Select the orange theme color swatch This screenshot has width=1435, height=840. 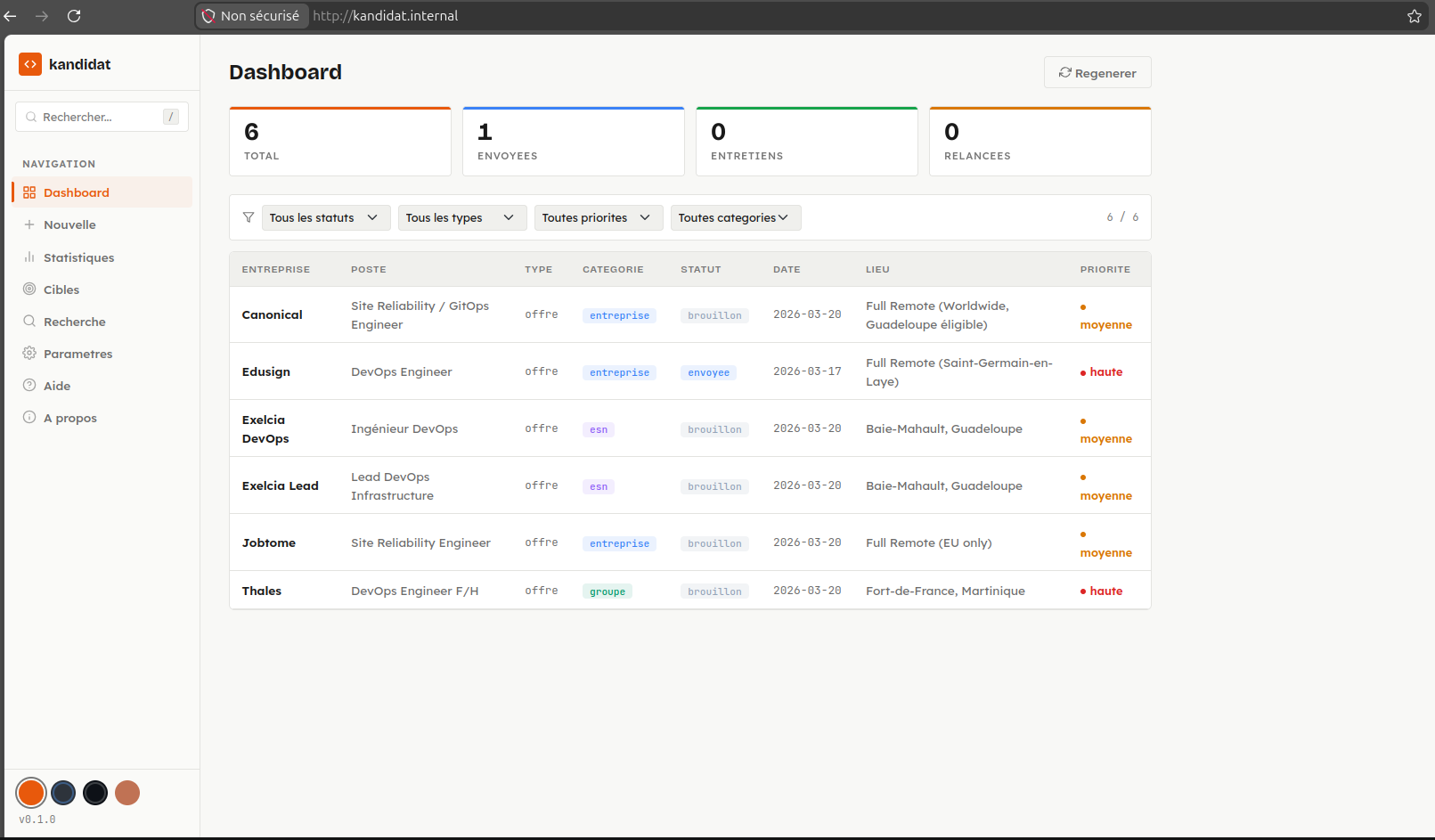point(31,793)
